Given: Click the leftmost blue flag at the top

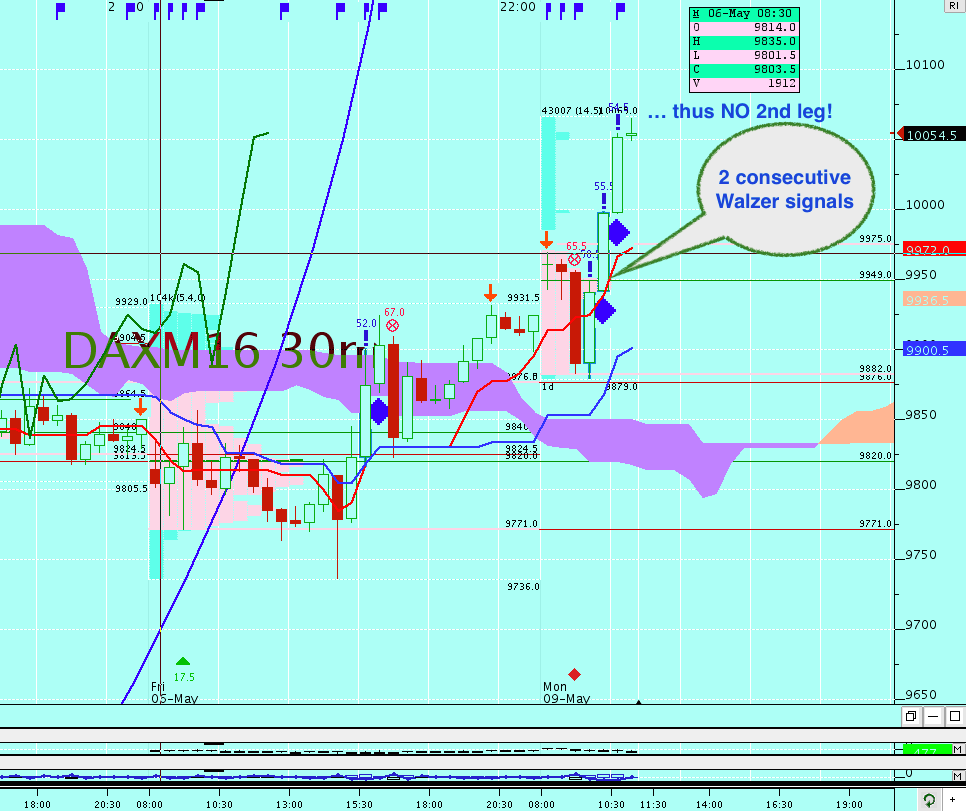Looking at the screenshot, I should 60,10.
